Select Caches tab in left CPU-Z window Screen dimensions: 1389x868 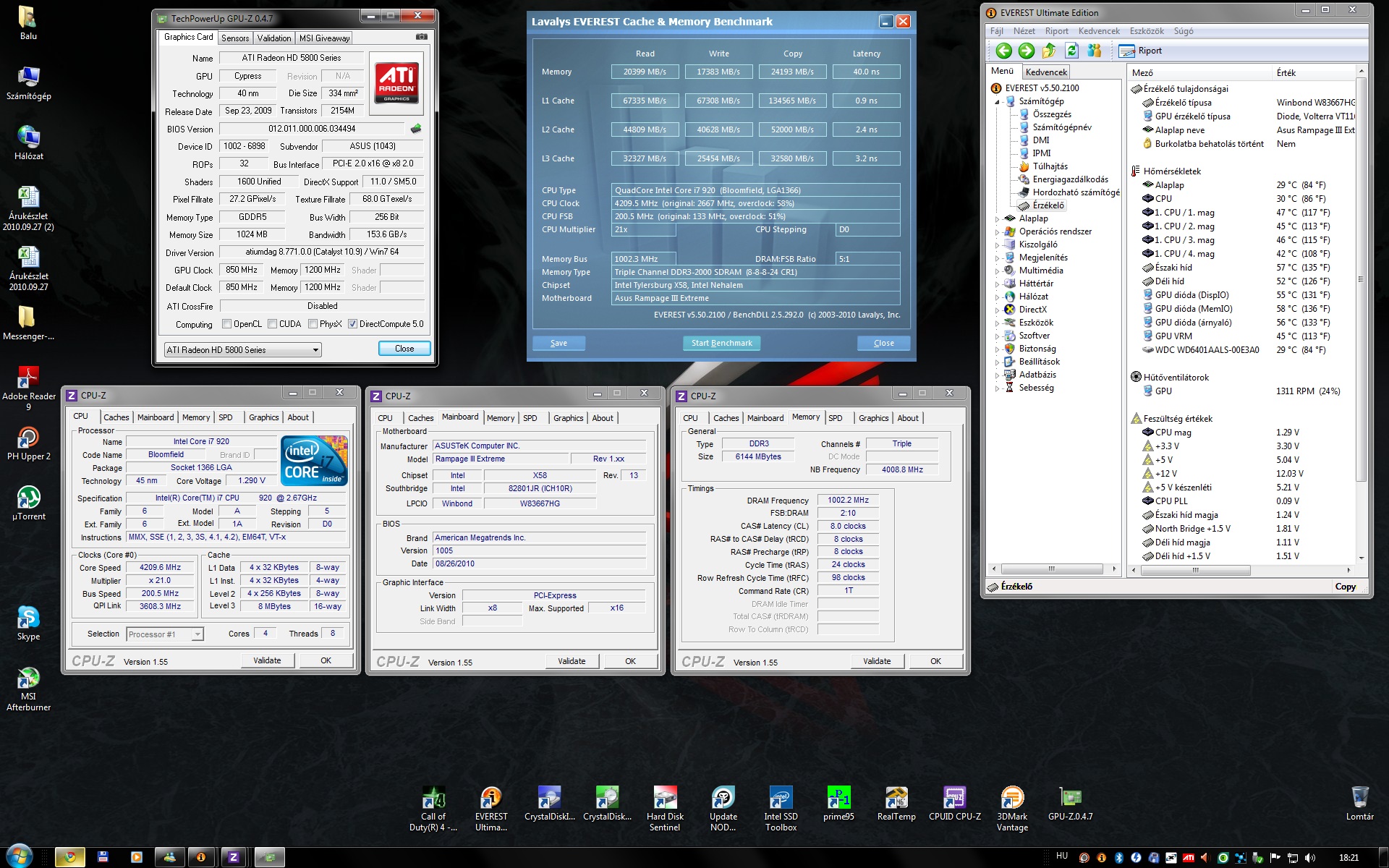tap(116, 417)
